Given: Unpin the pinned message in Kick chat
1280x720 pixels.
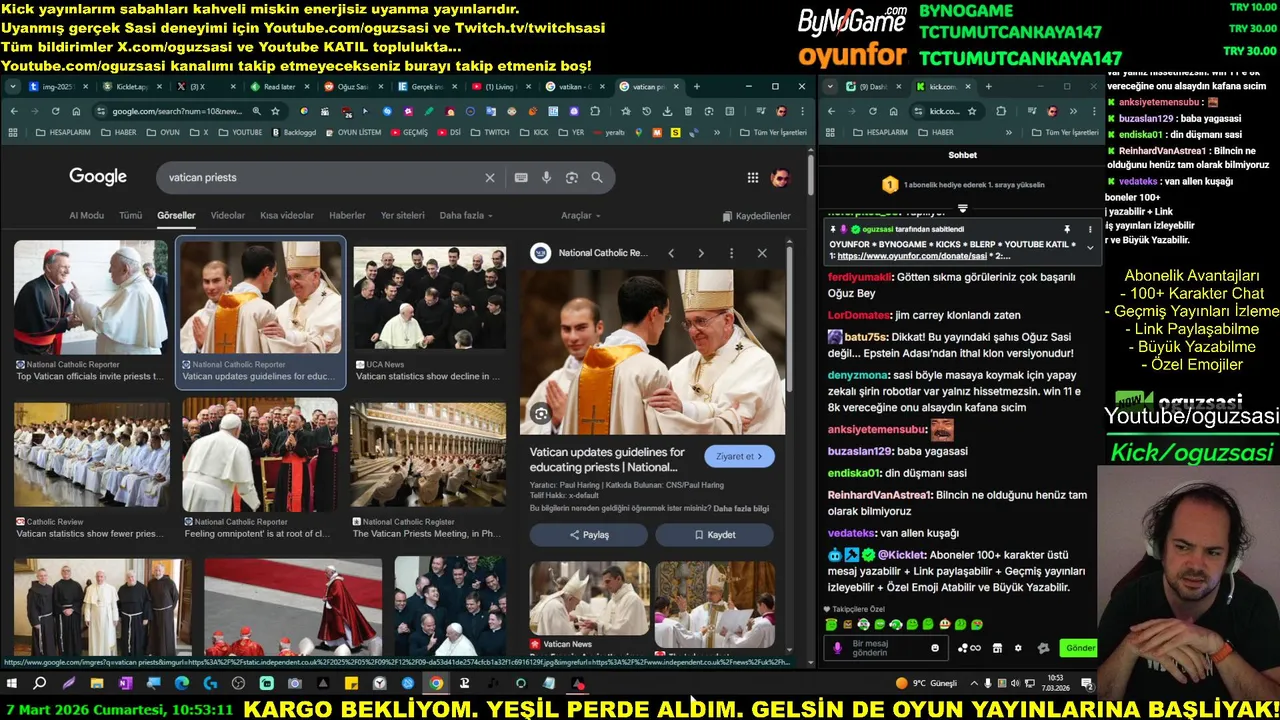Looking at the screenshot, I should click(1067, 229).
